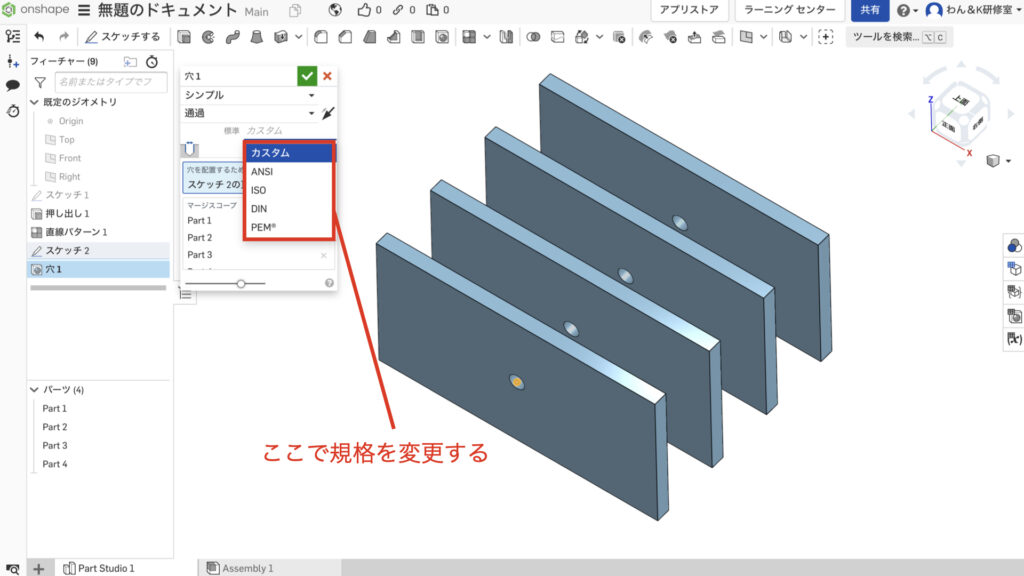Select the Sweep tool icon
The image size is (1024, 576).
[232, 37]
